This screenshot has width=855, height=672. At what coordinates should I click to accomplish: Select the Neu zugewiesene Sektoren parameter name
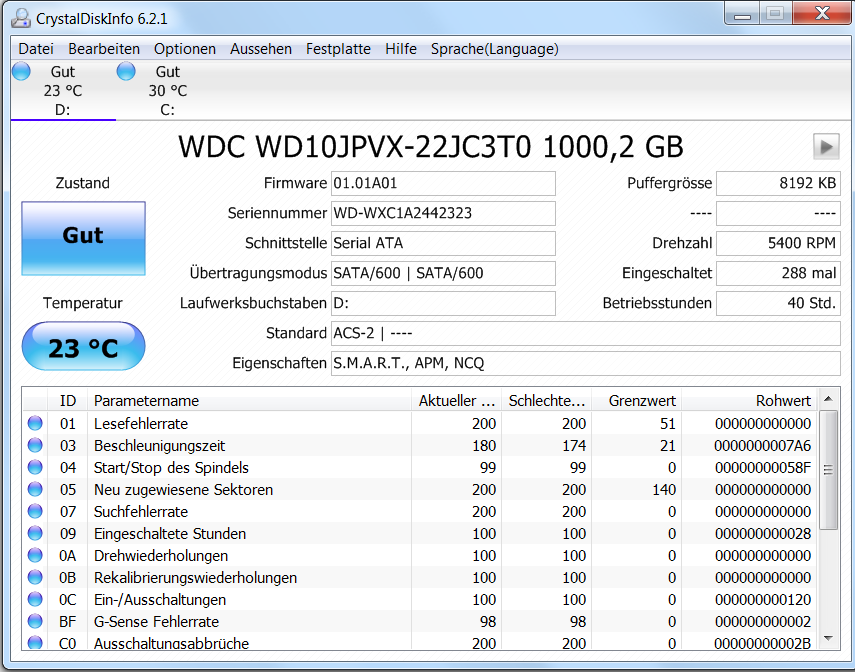(183, 490)
